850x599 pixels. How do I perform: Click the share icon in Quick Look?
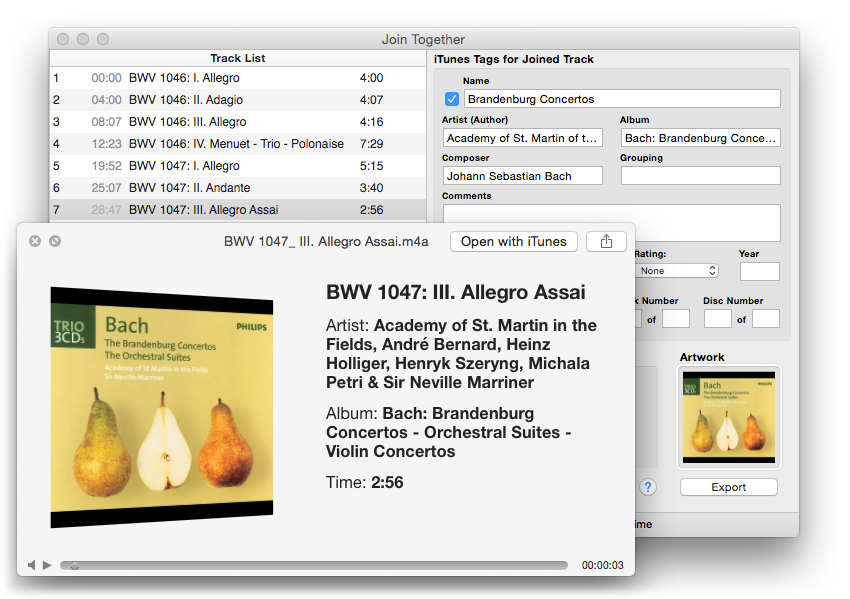click(606, 241)
